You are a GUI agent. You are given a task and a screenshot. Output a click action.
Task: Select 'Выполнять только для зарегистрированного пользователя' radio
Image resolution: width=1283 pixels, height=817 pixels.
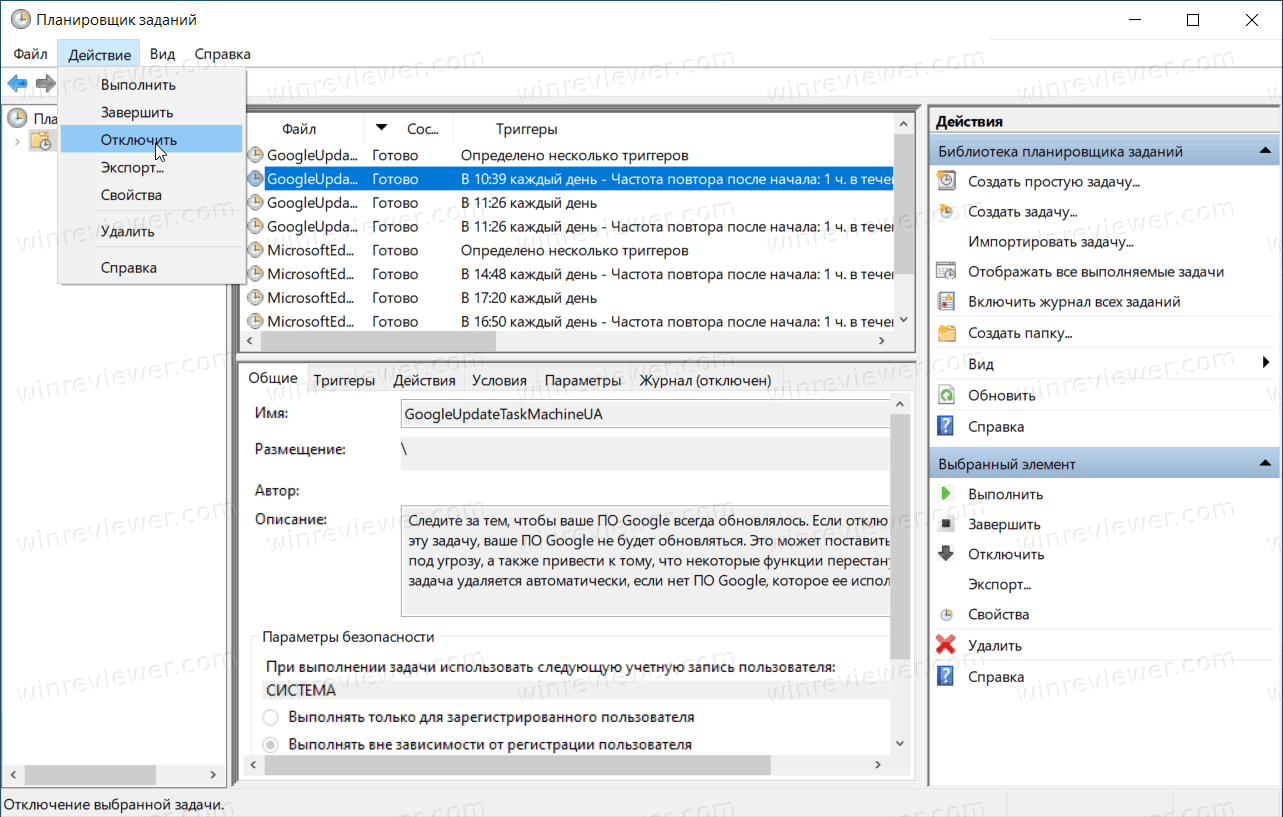[270, 717]
